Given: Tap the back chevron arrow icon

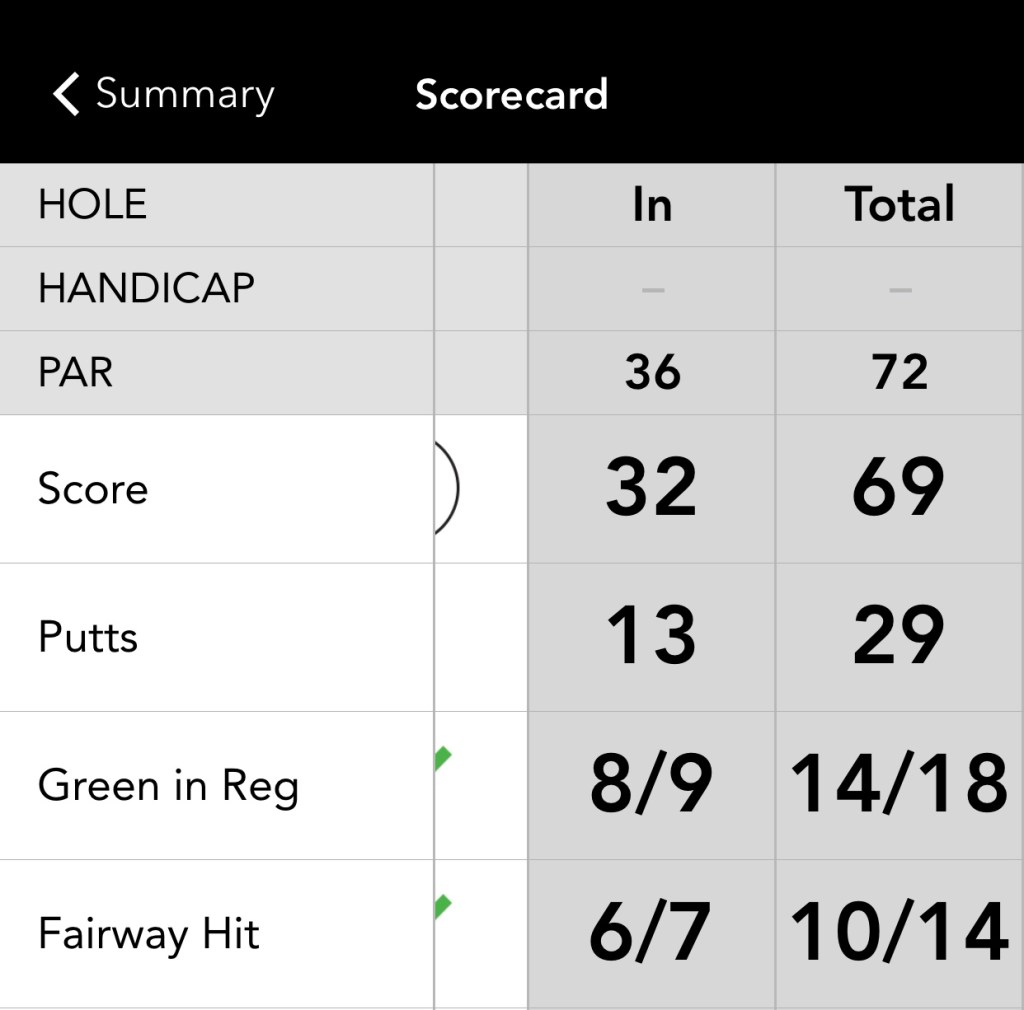Looking at the screenshot, I should tap(66, 95).
